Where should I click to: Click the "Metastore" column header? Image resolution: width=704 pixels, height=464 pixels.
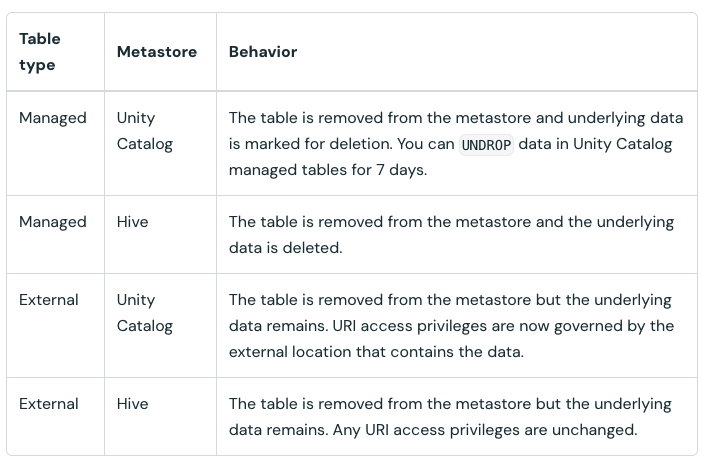click(157, 52)
